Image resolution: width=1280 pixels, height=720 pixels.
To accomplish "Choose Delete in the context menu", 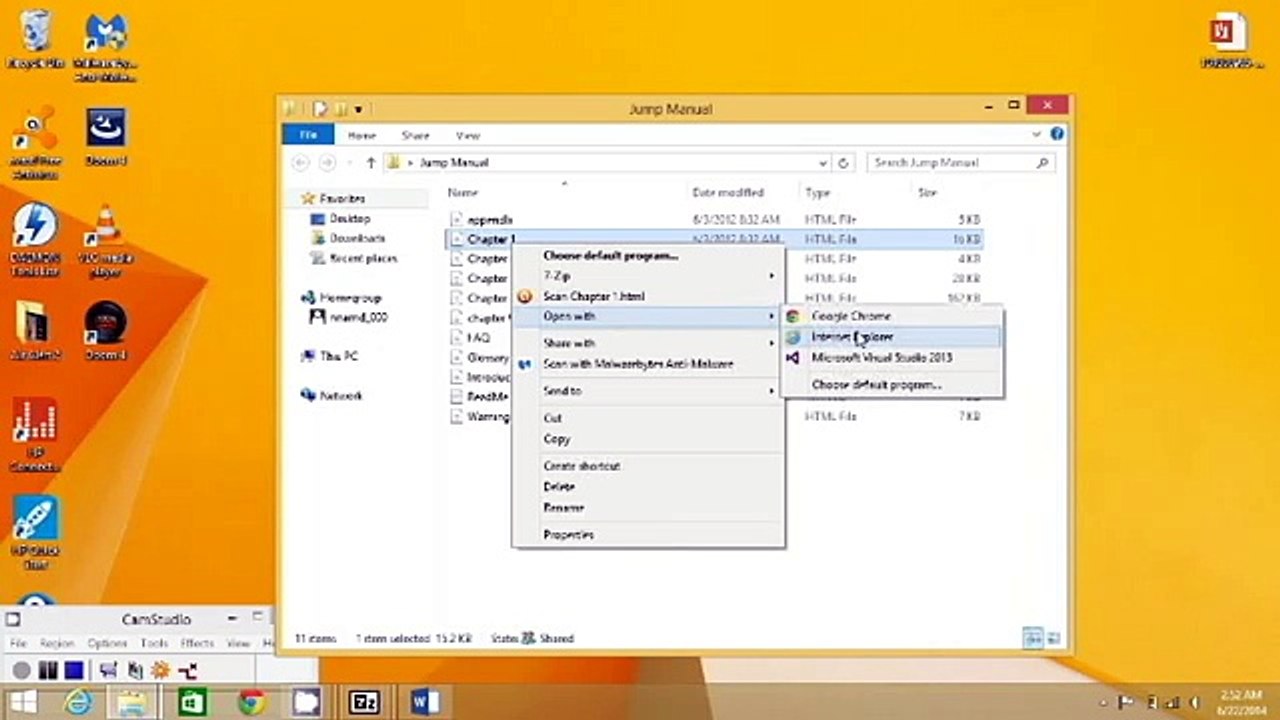I will 648,487.
